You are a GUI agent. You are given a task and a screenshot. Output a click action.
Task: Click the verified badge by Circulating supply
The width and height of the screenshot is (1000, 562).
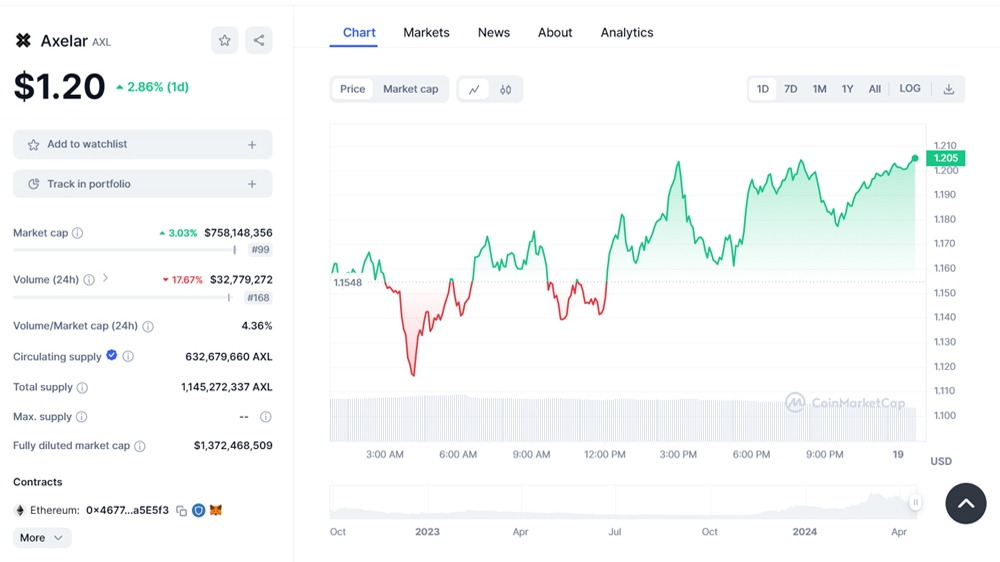pyautogui.click(x=112, y=355)
